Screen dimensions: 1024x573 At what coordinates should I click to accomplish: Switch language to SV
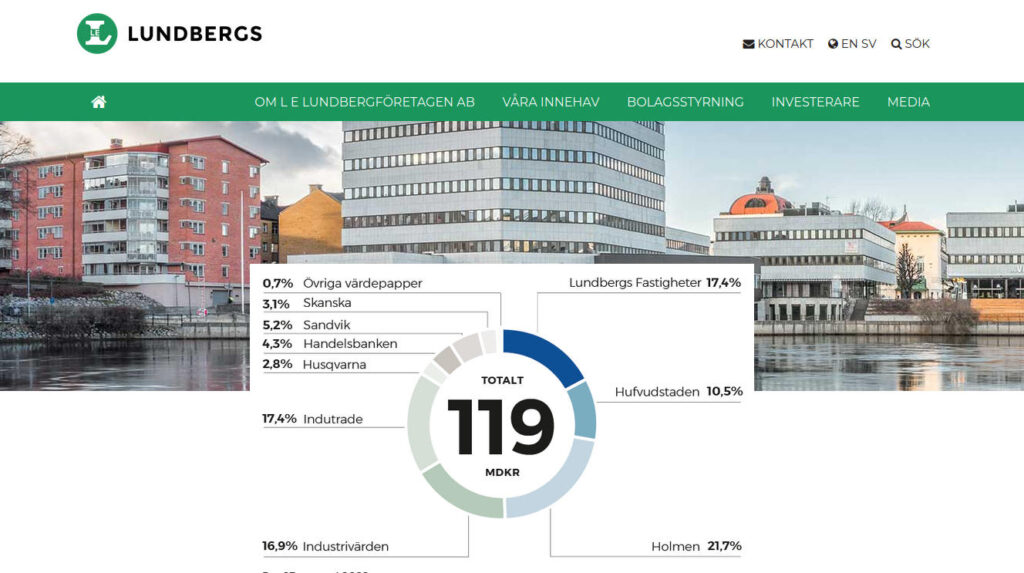[x=868, y=44]
